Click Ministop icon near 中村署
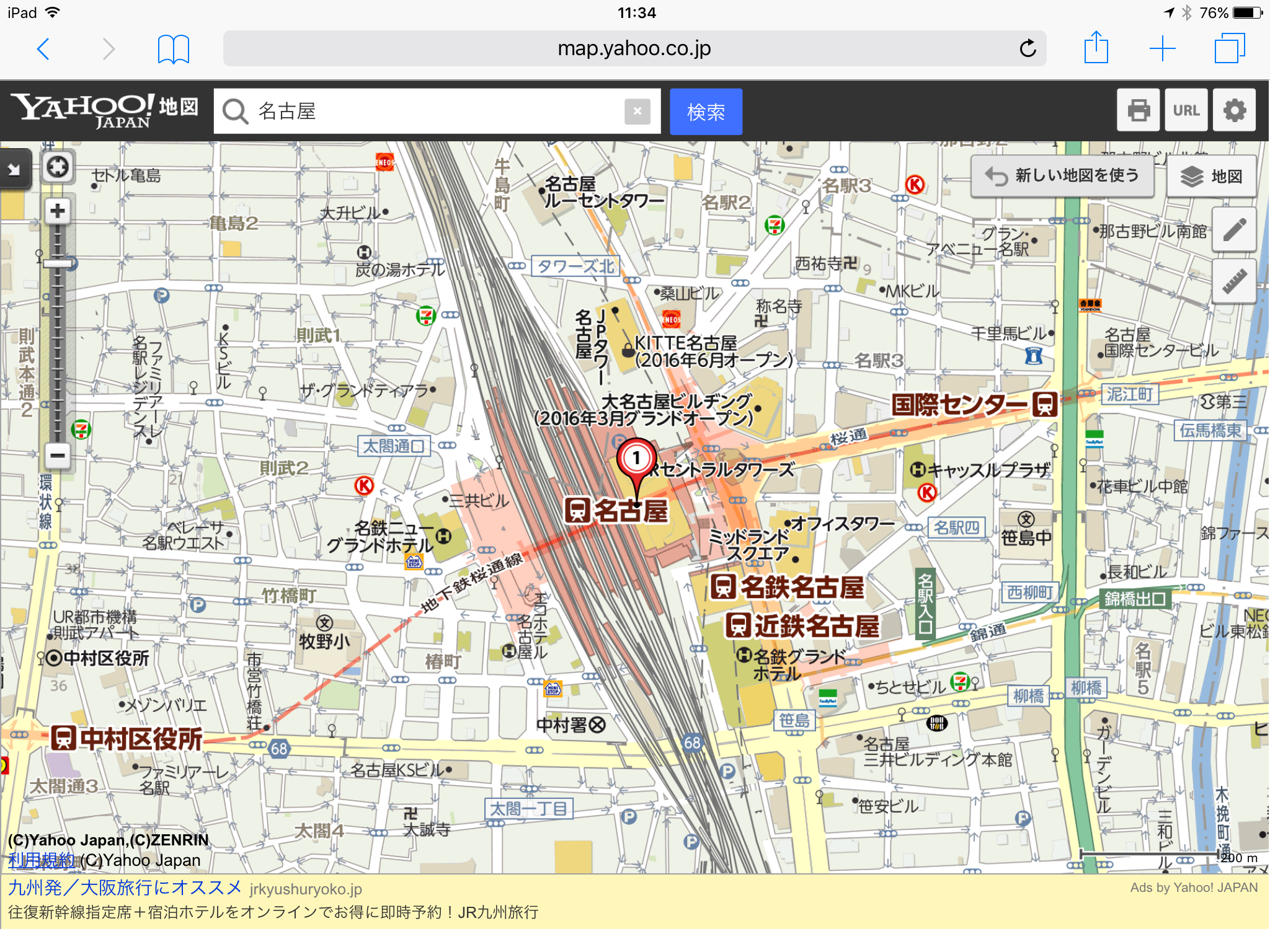 pos(553,688)
